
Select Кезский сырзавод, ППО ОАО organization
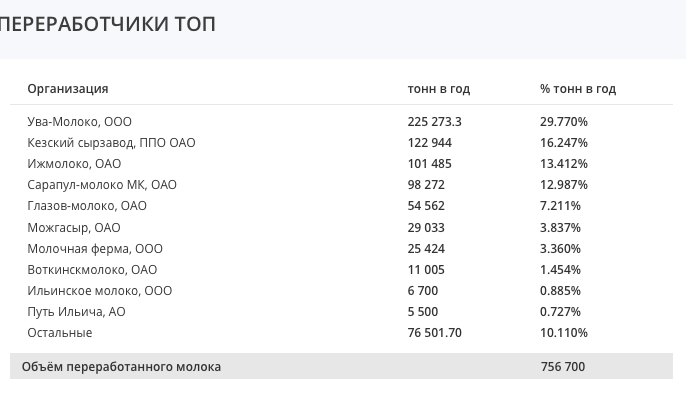[x=111, y=143]
